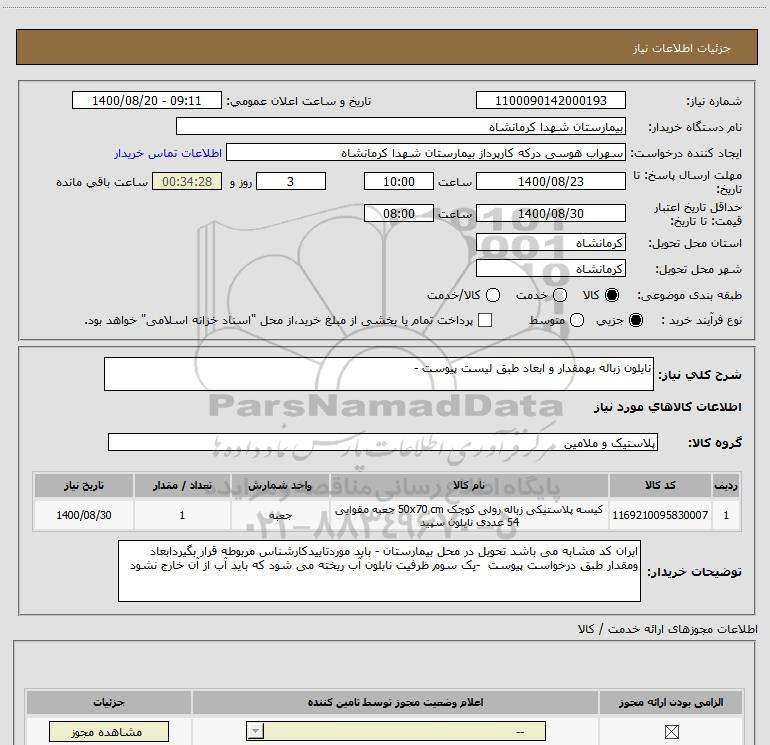This screenshot has height=745, width=770.
Task: Click the unit cell جعبه
Action: click(280, 515)
